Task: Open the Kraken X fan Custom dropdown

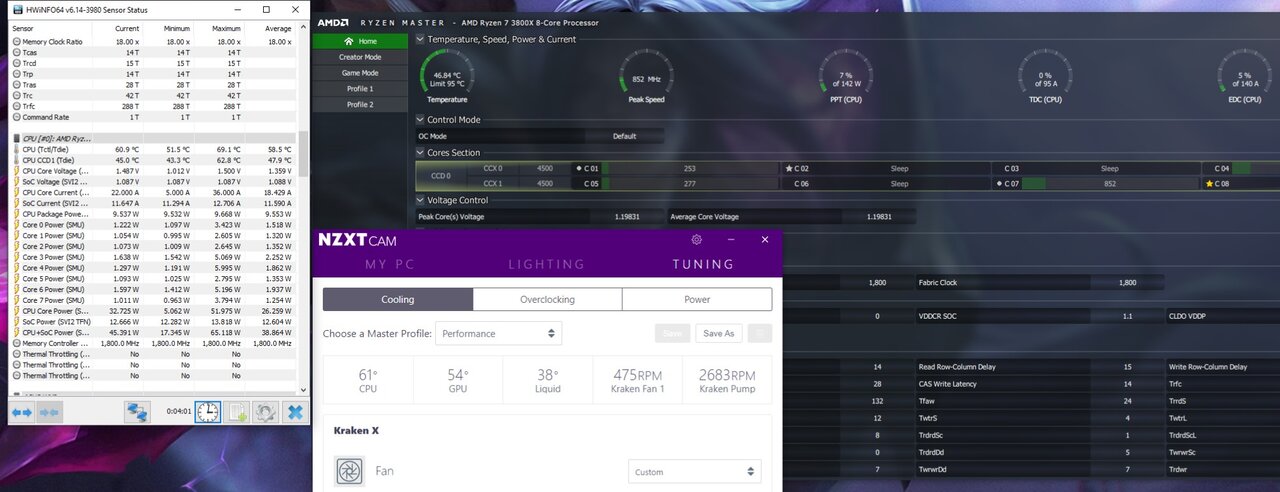Action: (x=695, y=472)
